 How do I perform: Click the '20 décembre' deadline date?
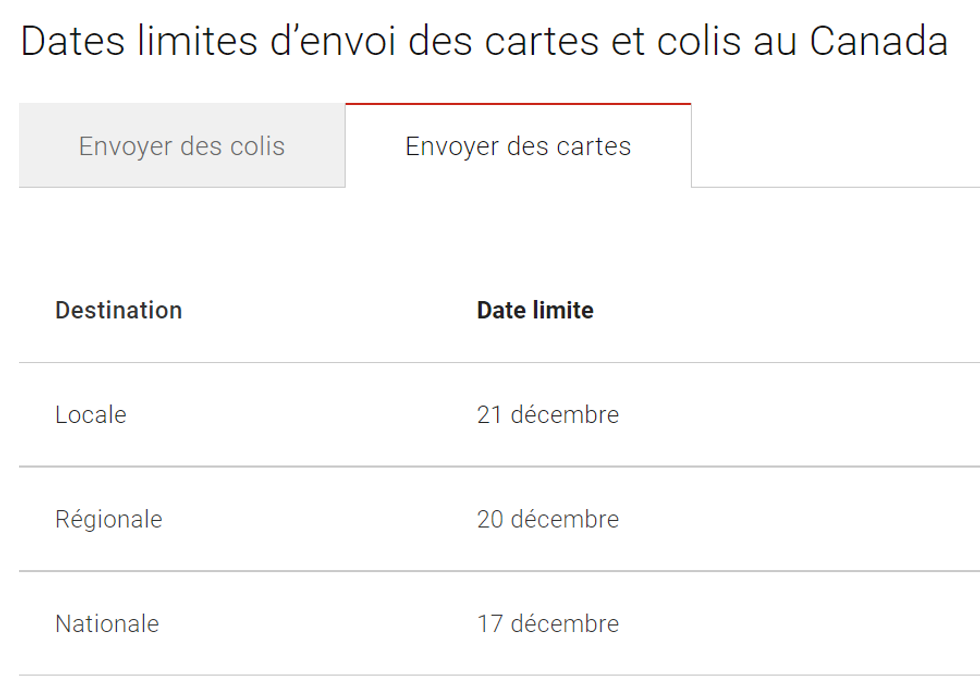tap(547, 519)
